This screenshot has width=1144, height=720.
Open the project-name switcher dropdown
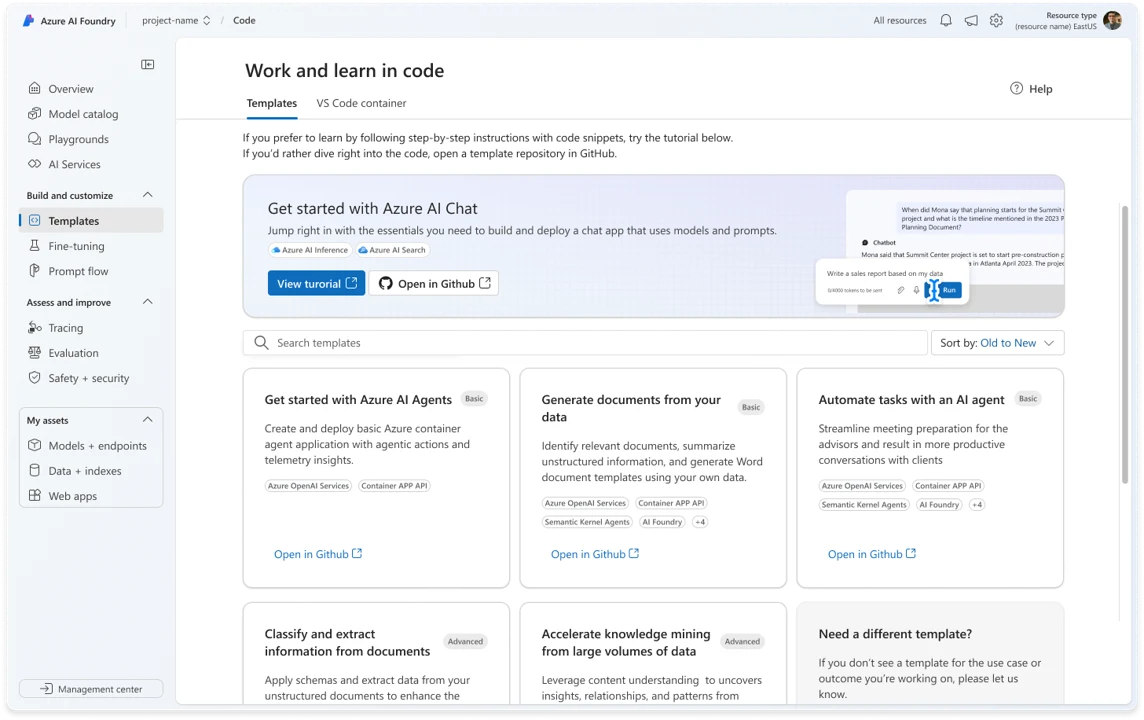click(x=176, y=20)
